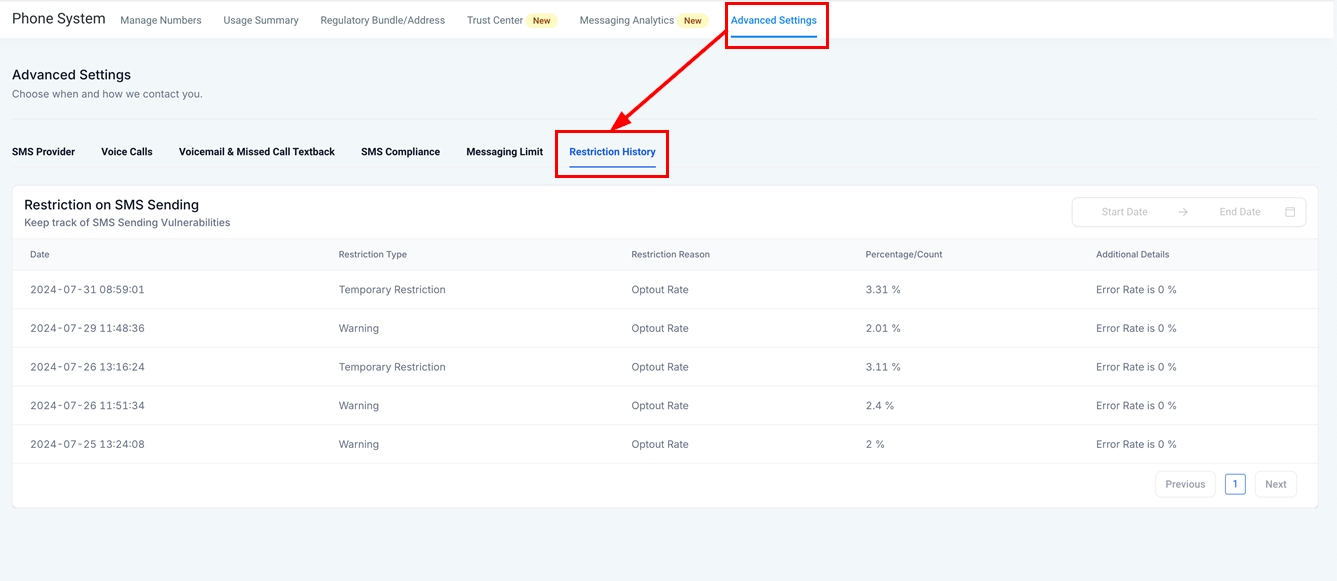Switch to the Usage Summary tab
The width and height of the screenshot is (1337, 581).
tap(261, 20)
